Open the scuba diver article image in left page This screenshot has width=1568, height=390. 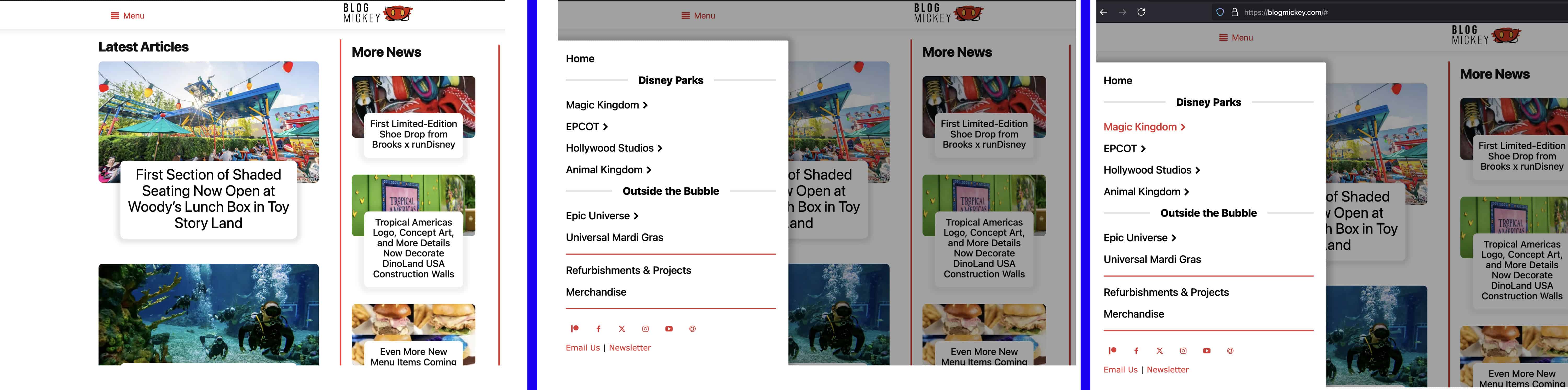pyautogui.click(x=209, y=314)
